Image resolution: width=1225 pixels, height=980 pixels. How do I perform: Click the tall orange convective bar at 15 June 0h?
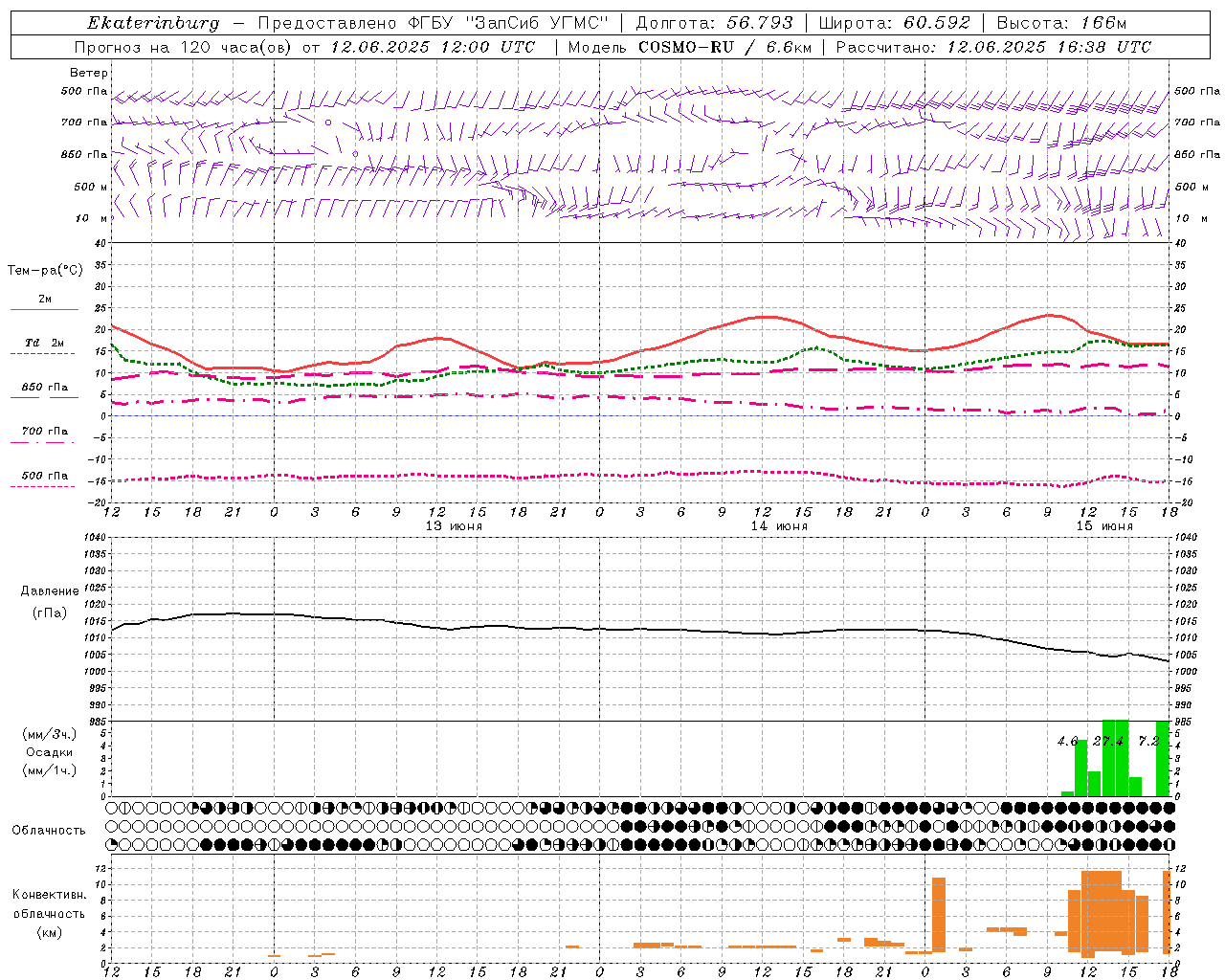click(x=939, y=915)
